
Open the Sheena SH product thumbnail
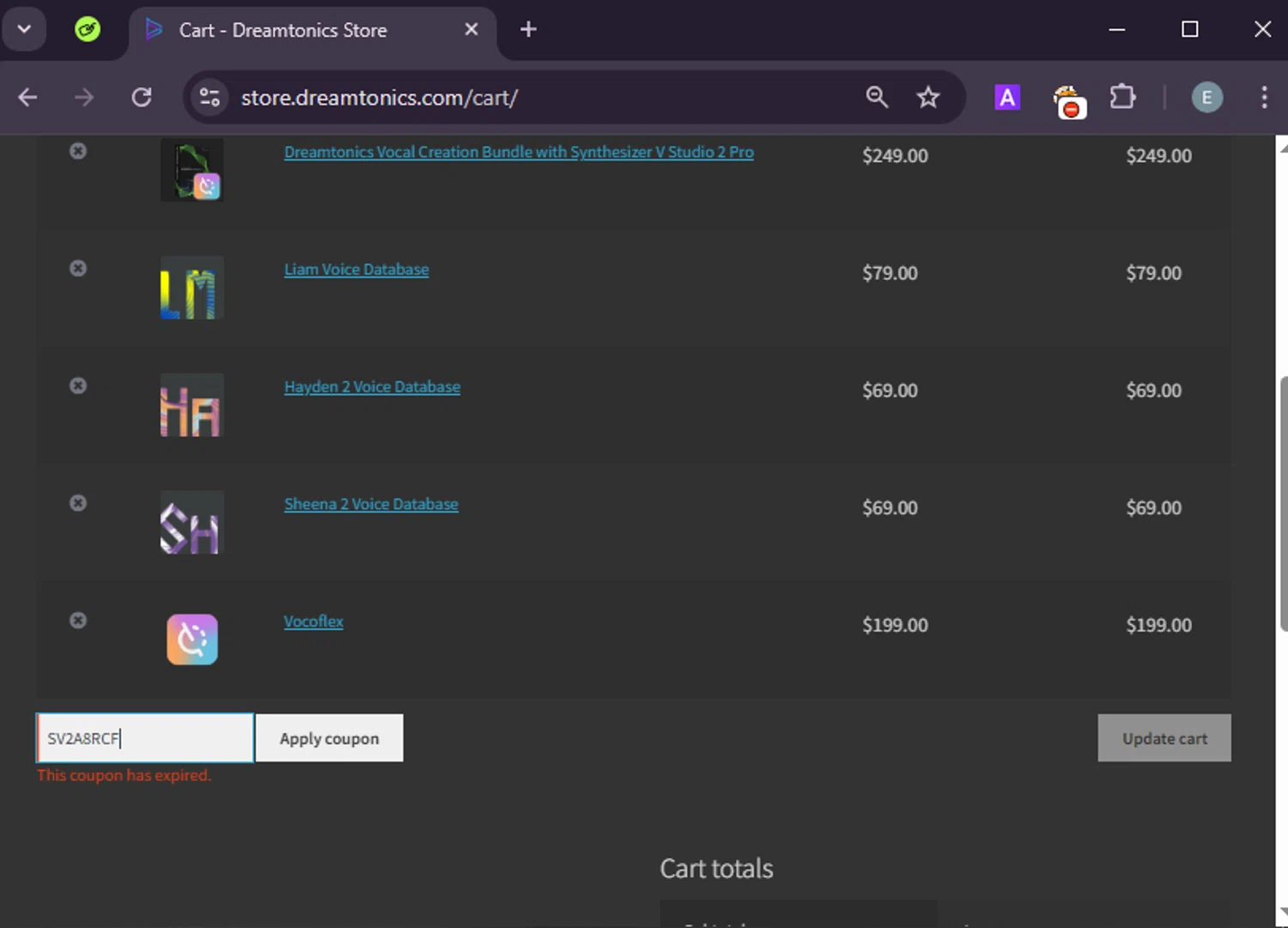tap(192, 523)
